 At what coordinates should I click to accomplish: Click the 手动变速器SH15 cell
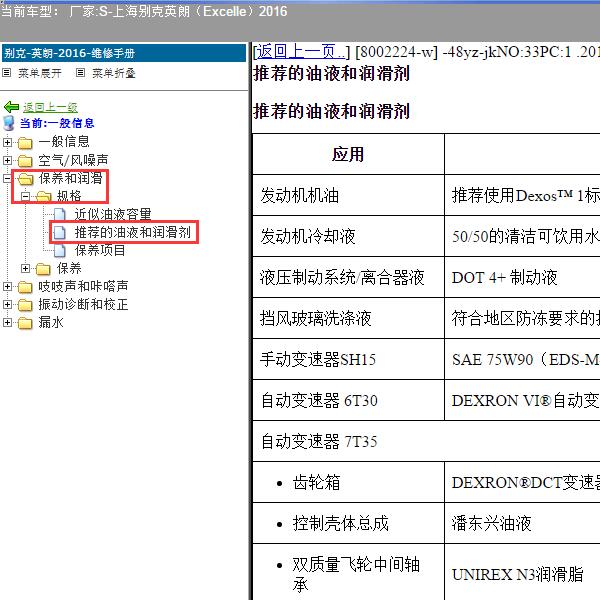click(348, 359)
